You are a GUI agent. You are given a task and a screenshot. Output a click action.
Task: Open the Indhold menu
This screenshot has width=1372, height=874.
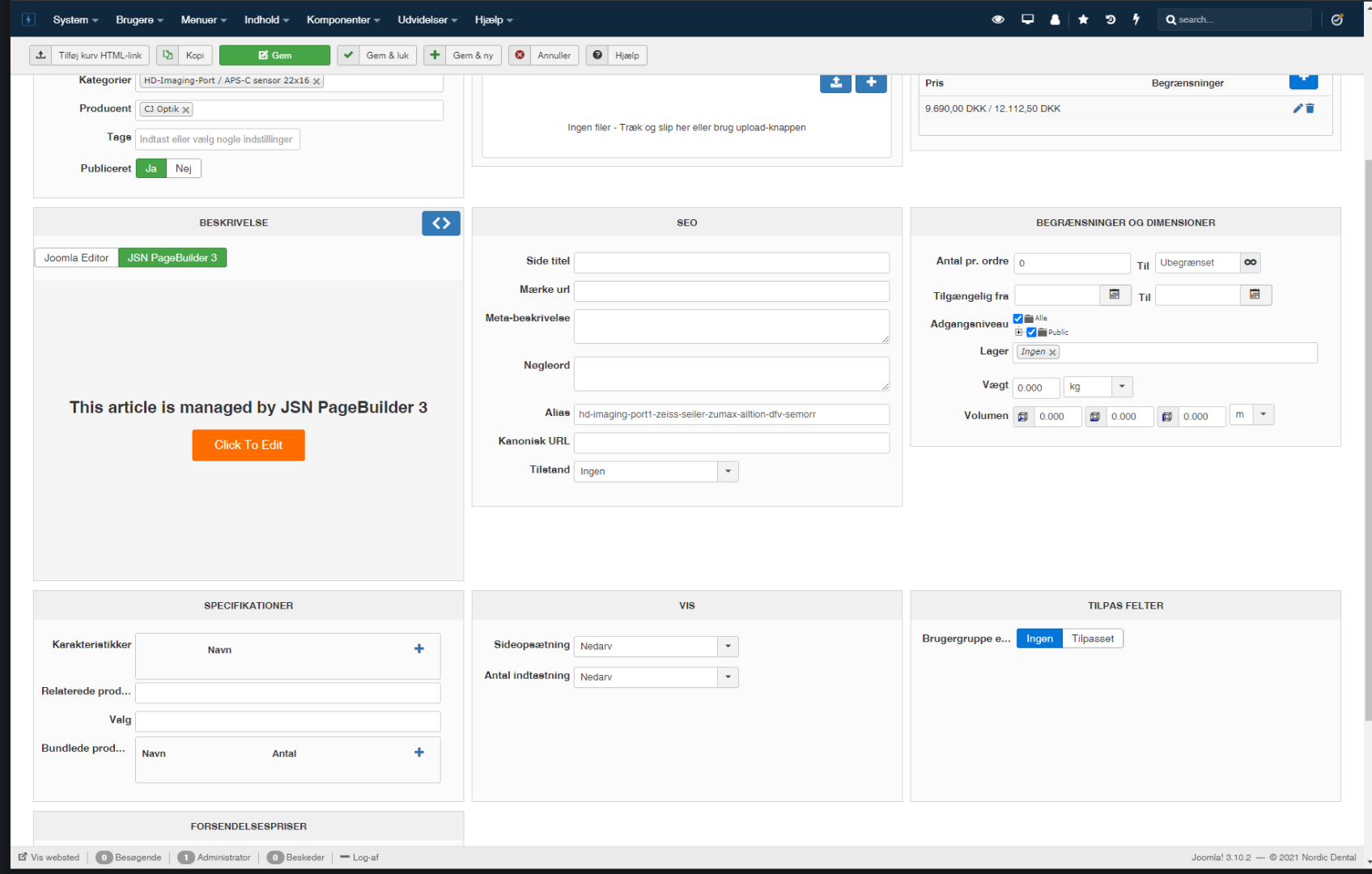266,19
